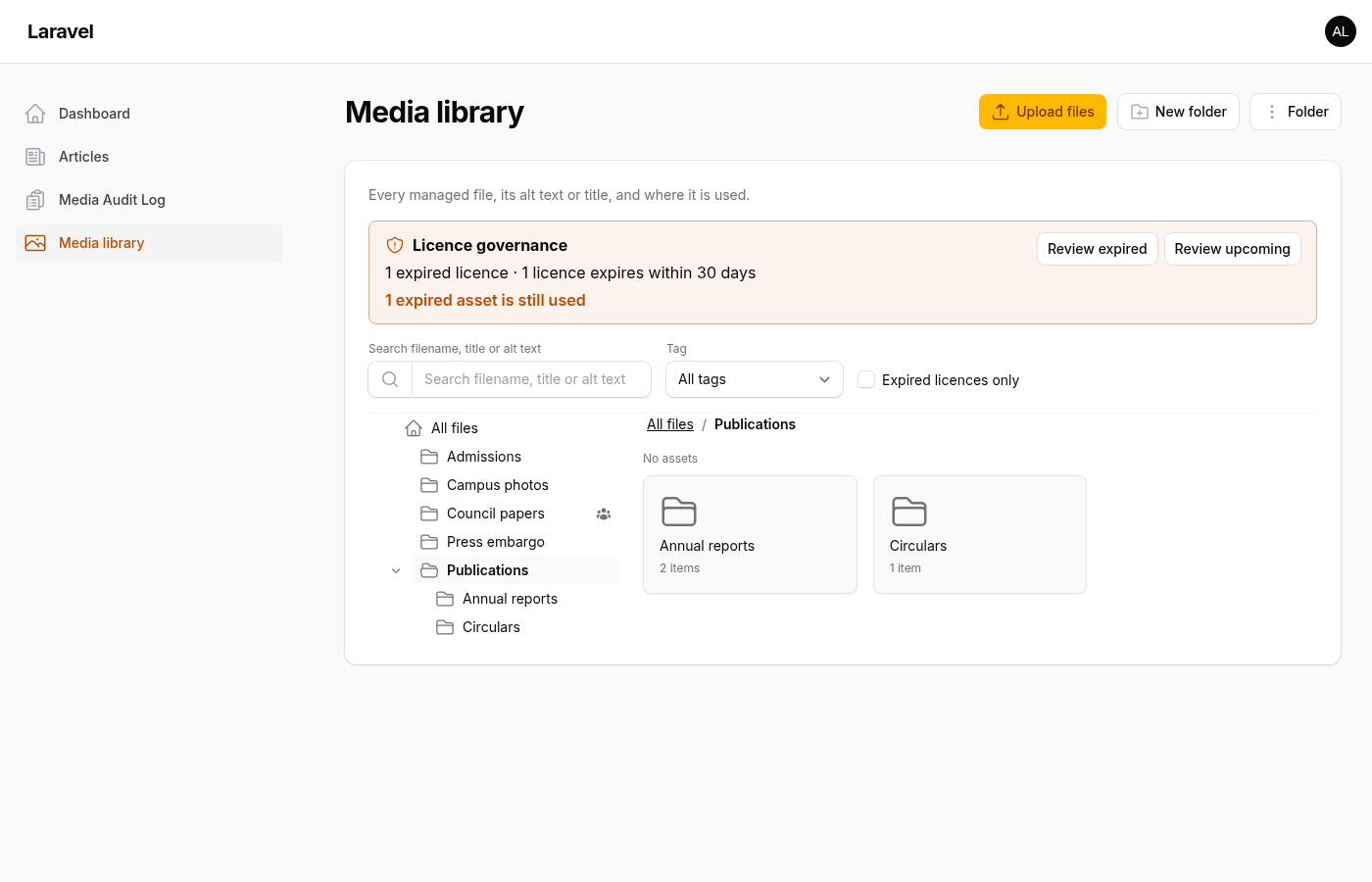Follow the All files breadcrumb link

[x=670, y=424]
